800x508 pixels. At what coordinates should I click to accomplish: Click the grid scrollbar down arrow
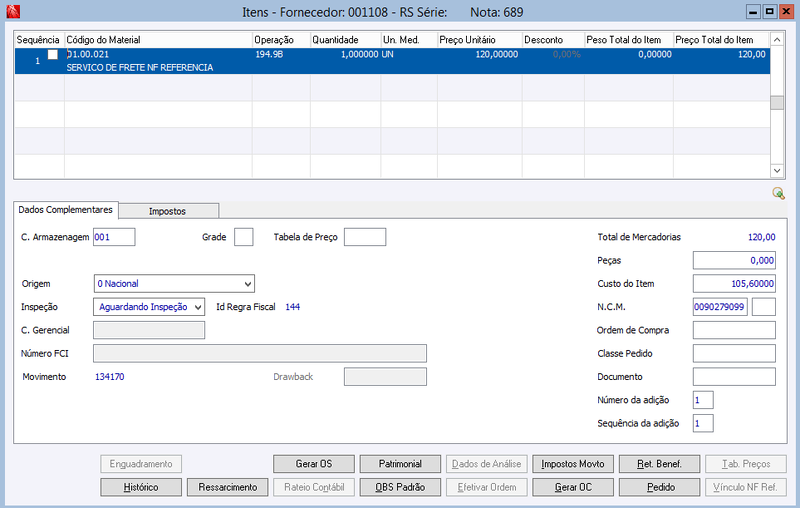(x=777, y=171)
